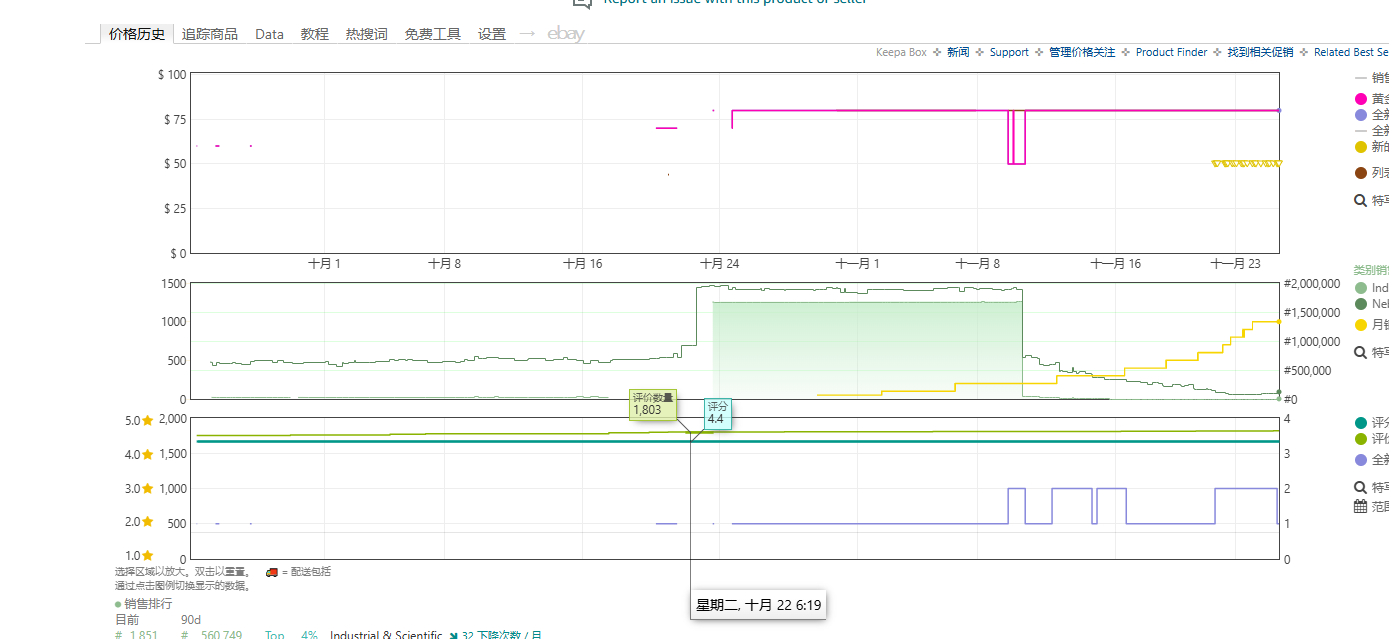Open the 价格历史 tab
The width and height of the screenshot is (1389, 639).
coord(137,34)
